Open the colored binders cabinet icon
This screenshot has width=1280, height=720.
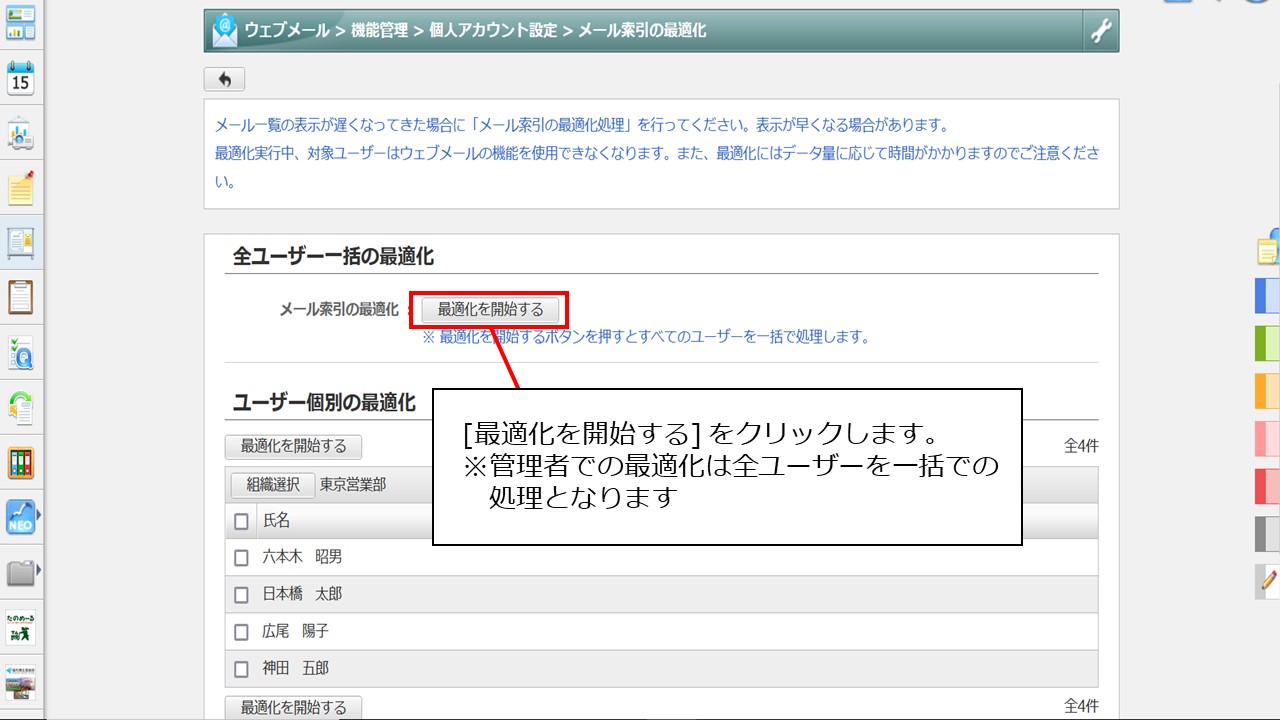pos(21,462)
